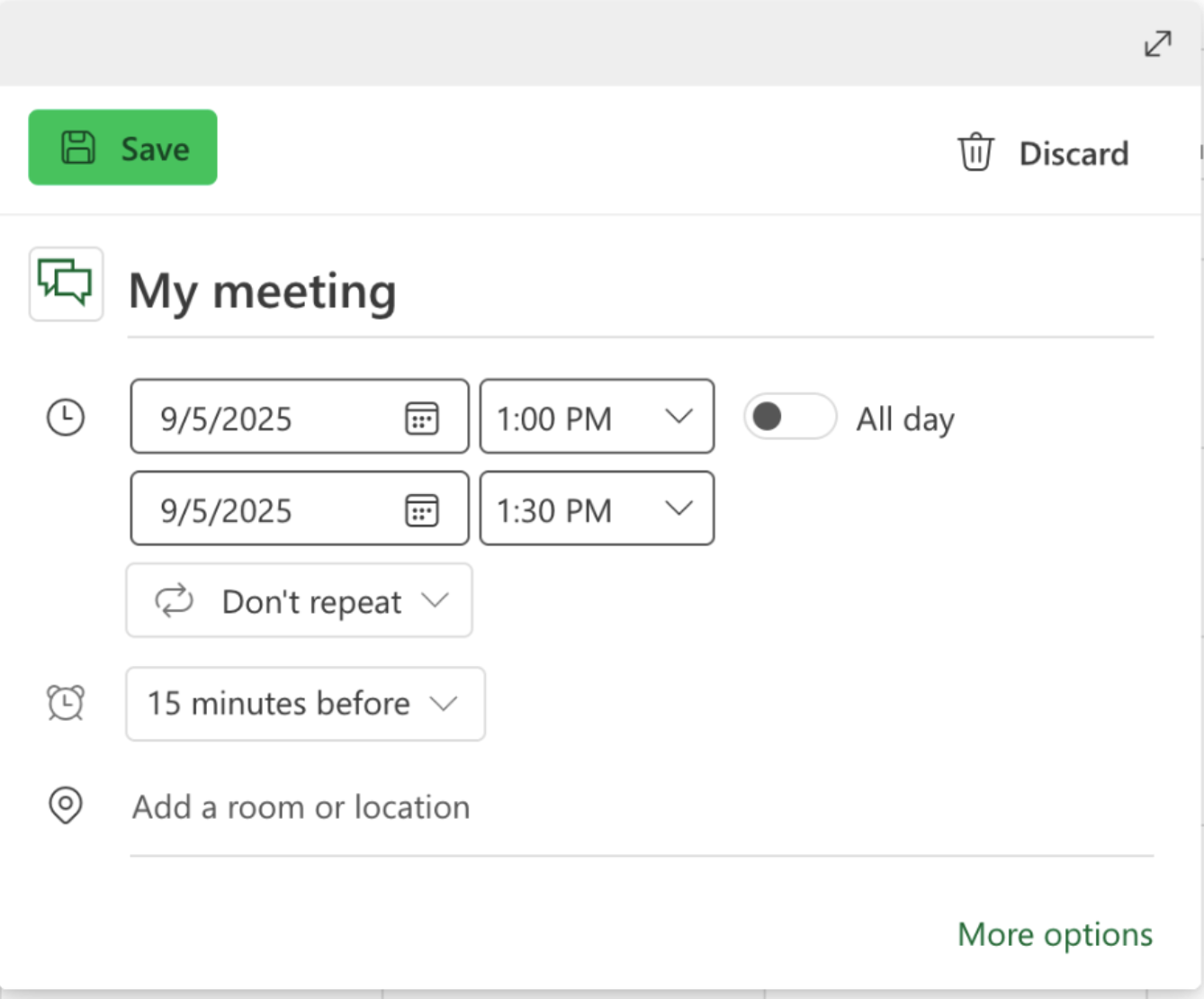This screenshot has width=1204, height=999.
Task: Open the 1:30 PM end time dropdown
Action: coord(597,508)
